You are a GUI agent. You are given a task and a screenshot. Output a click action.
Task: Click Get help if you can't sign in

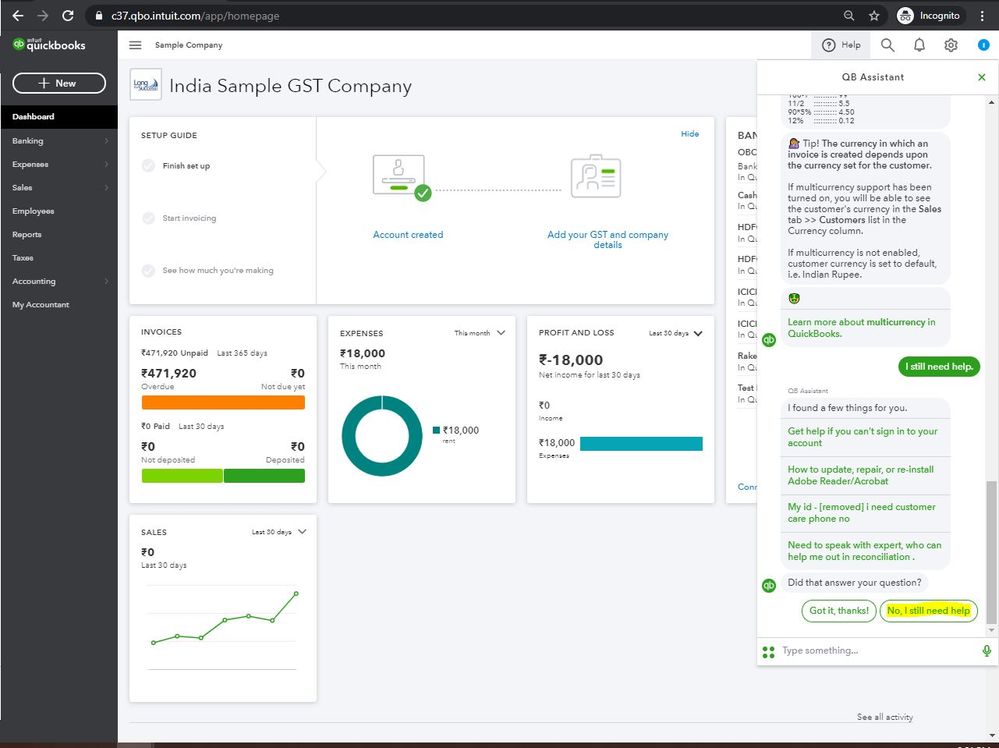(862, 437)
